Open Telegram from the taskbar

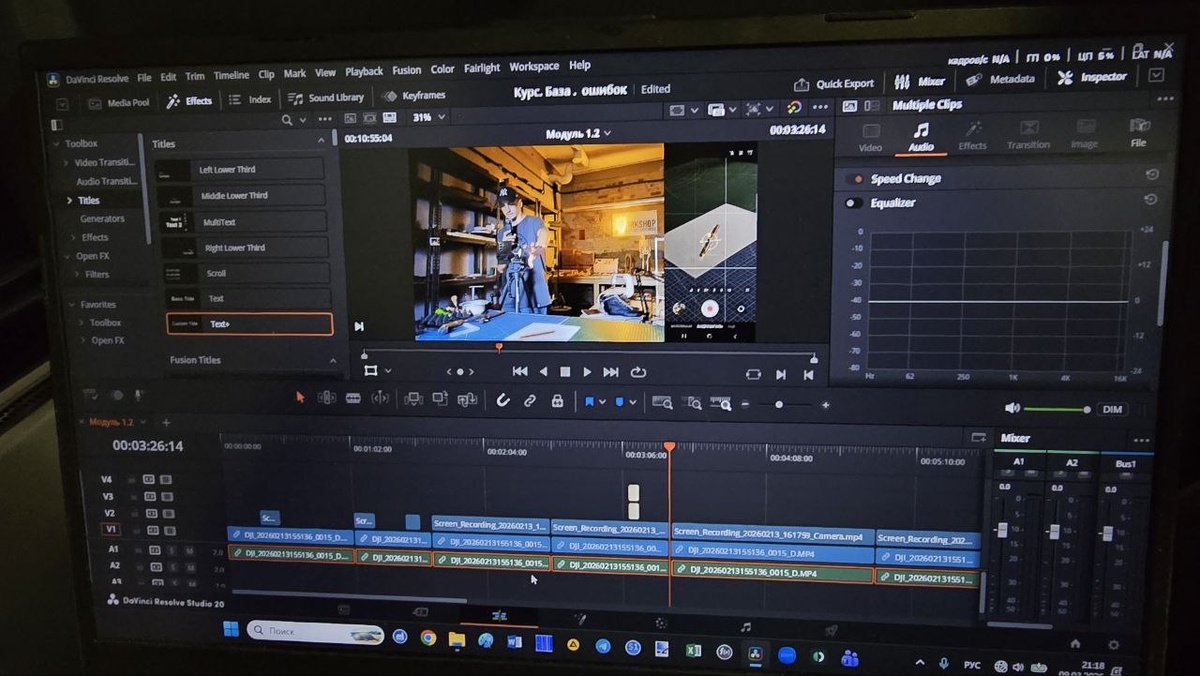coord(603,646)
